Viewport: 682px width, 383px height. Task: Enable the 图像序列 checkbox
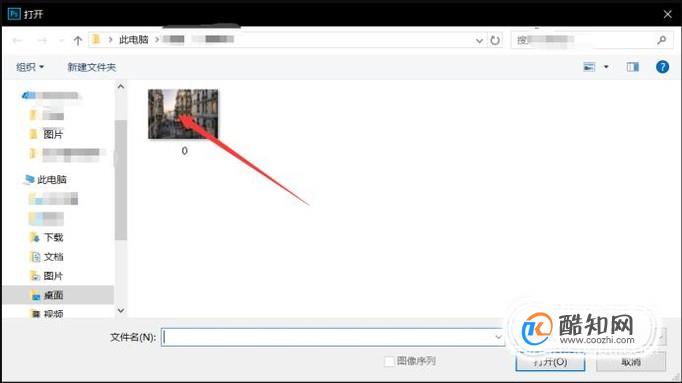pos(389,361)
